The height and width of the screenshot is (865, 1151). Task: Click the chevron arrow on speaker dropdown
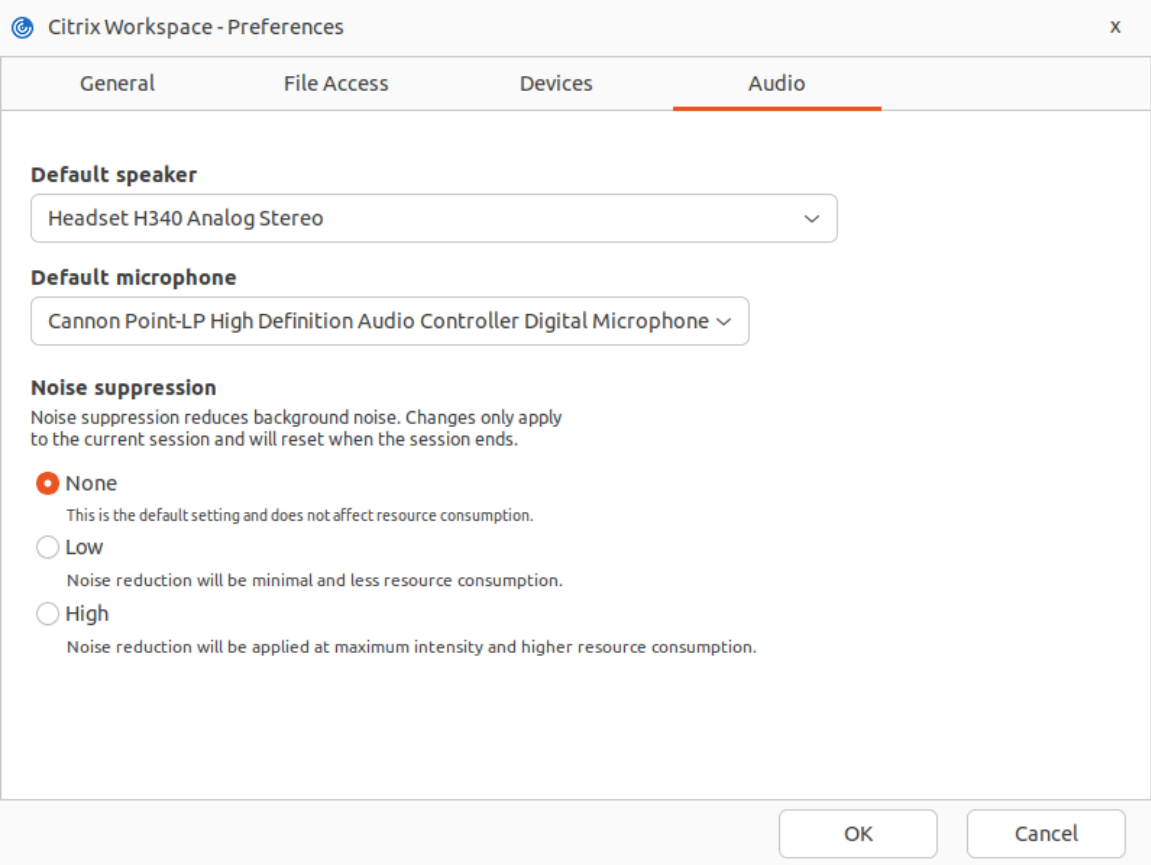click(x=812, y=219)
